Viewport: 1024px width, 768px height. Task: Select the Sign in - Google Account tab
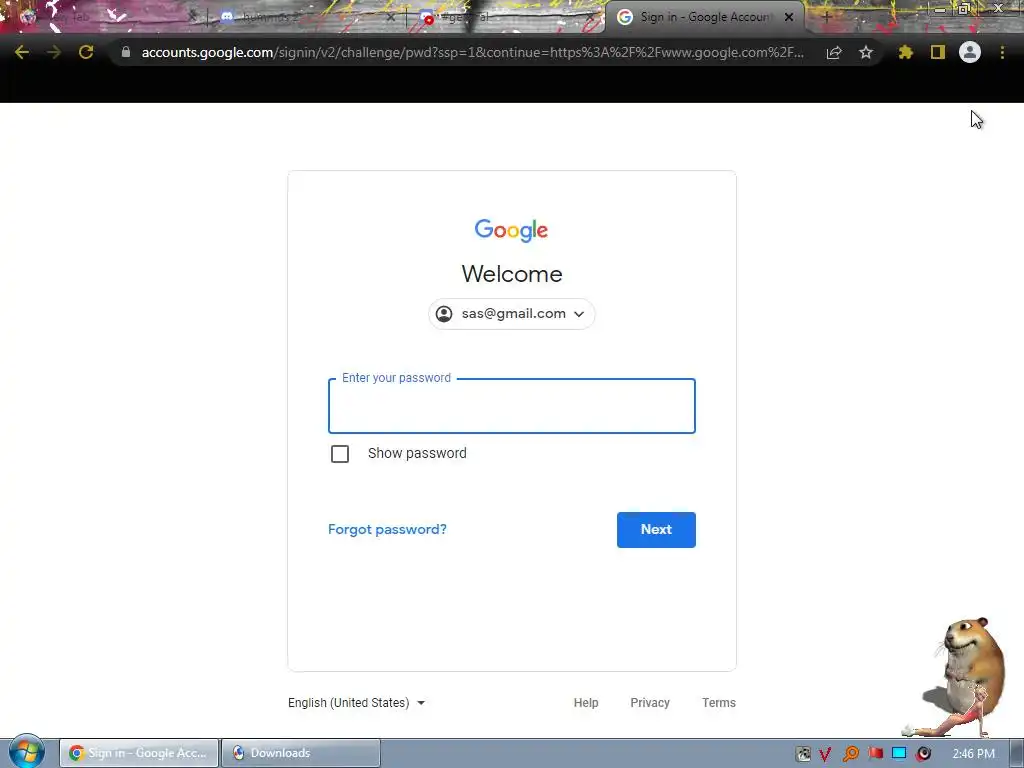point(705,18)
